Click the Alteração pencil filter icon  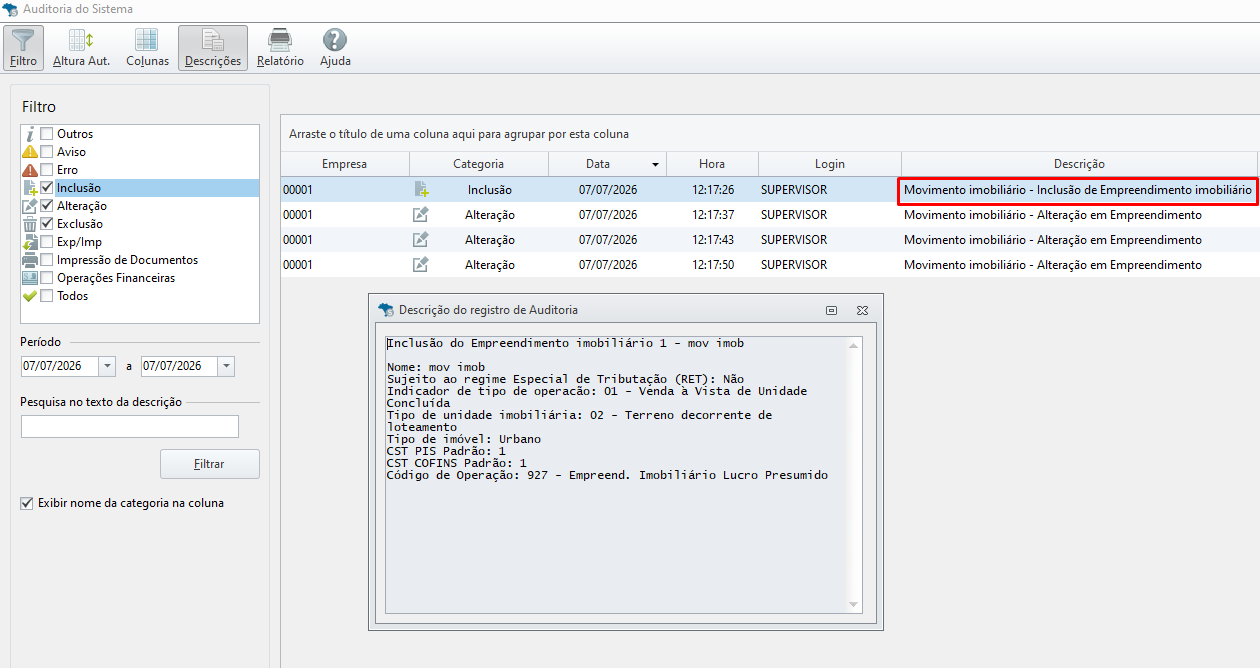coord(30,206)
